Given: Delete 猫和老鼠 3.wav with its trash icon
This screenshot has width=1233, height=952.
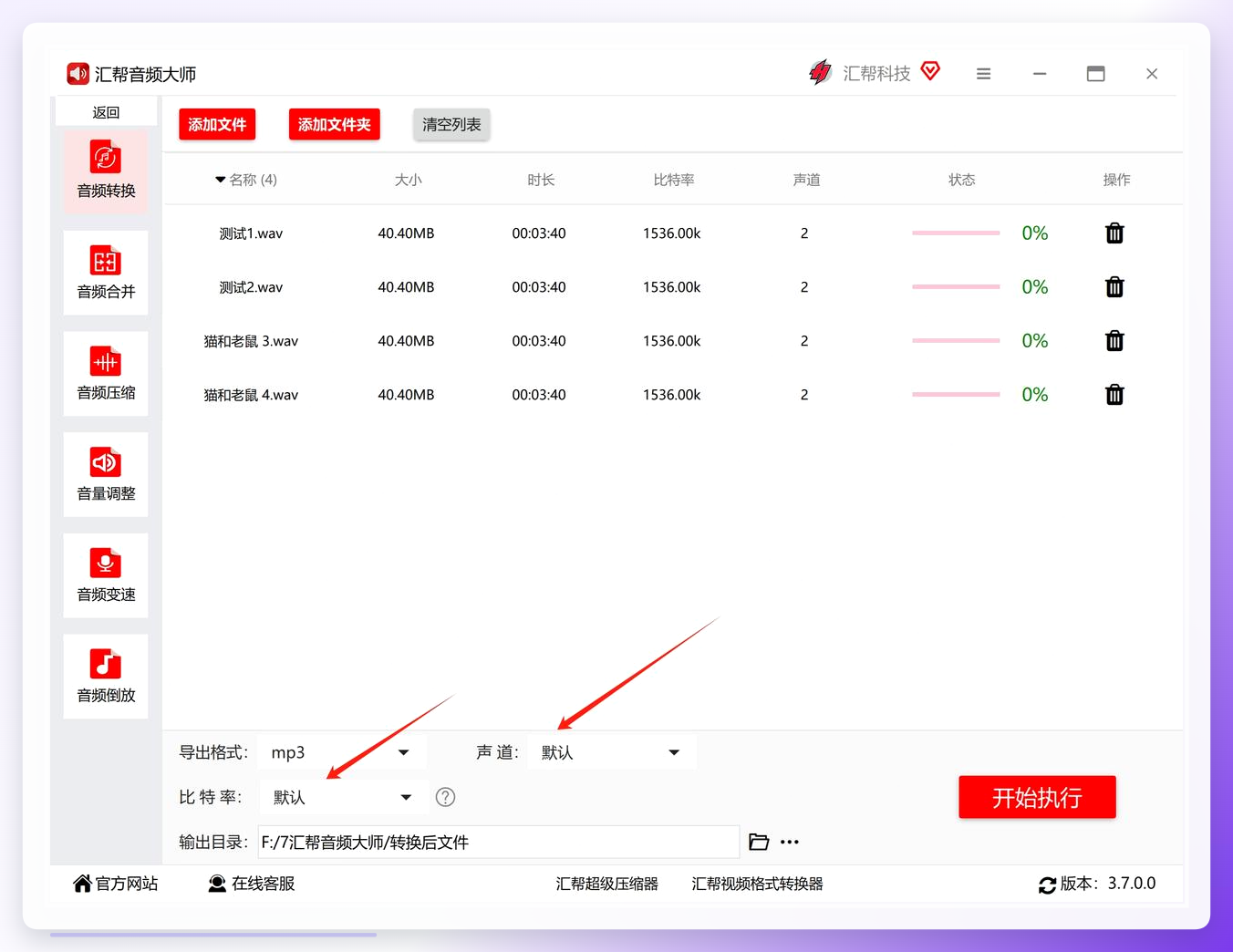Looking at the screenshot, I should click(1114, 341).
